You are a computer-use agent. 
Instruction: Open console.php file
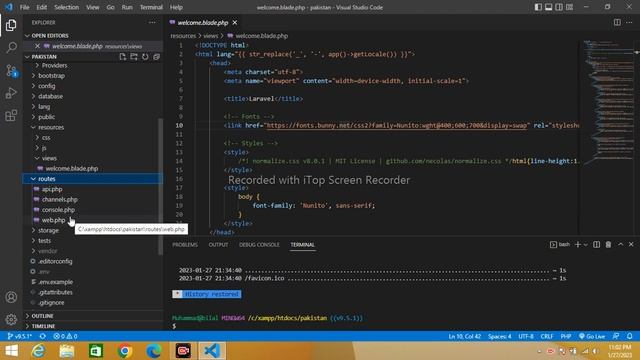pyautogui.click(x=58, y=210)
